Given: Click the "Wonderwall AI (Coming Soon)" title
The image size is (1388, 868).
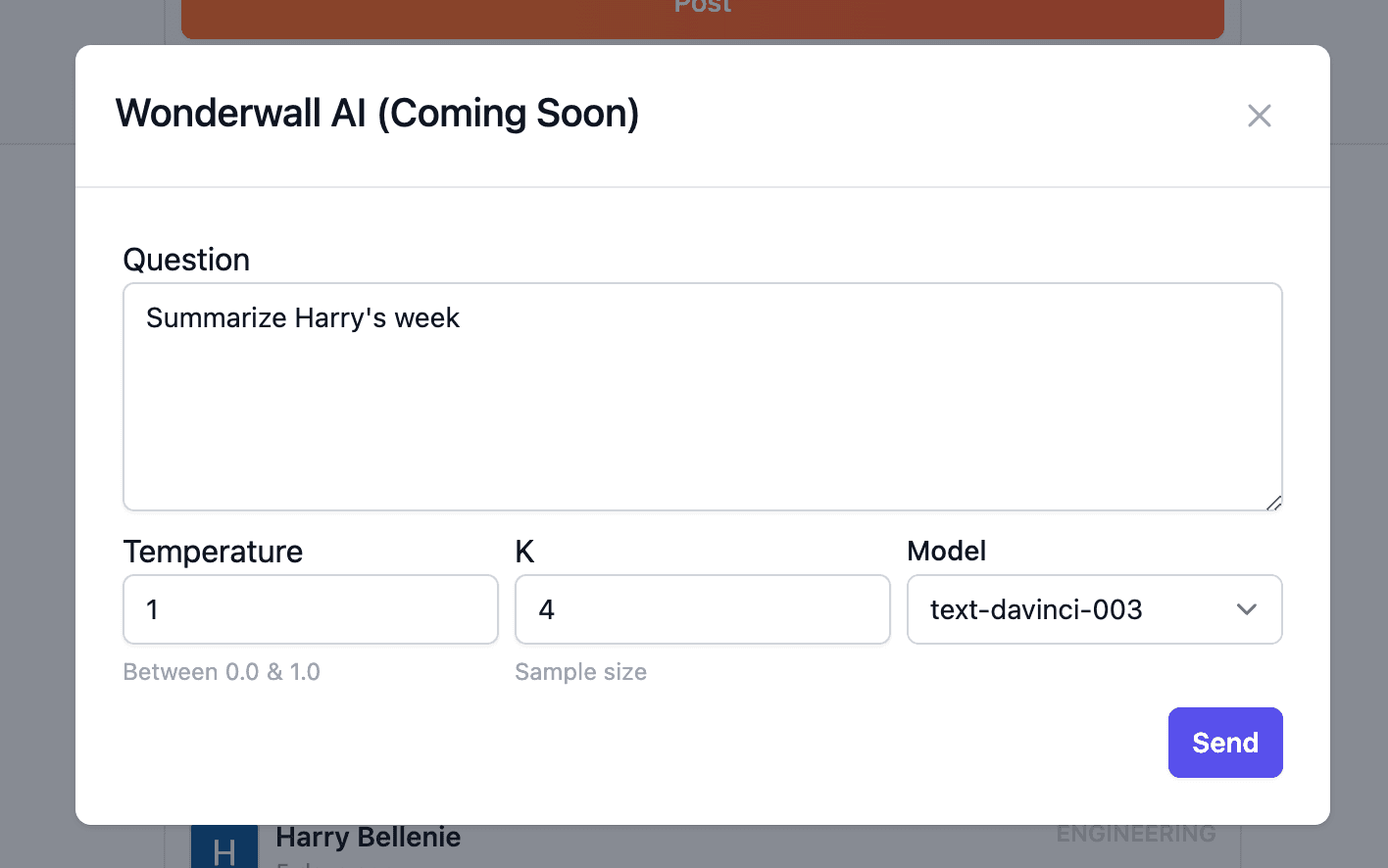Looking at the screenshot, I should click(x=377, y=114).
